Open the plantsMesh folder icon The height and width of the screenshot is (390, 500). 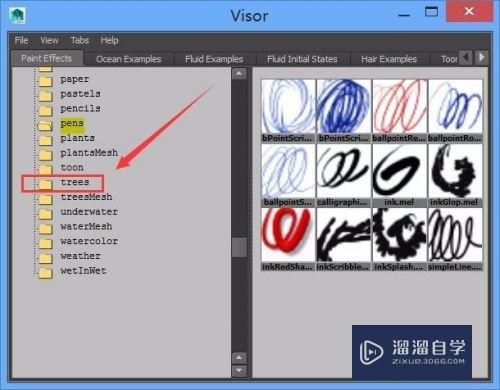pyautogui.click(x=45, y=154)
